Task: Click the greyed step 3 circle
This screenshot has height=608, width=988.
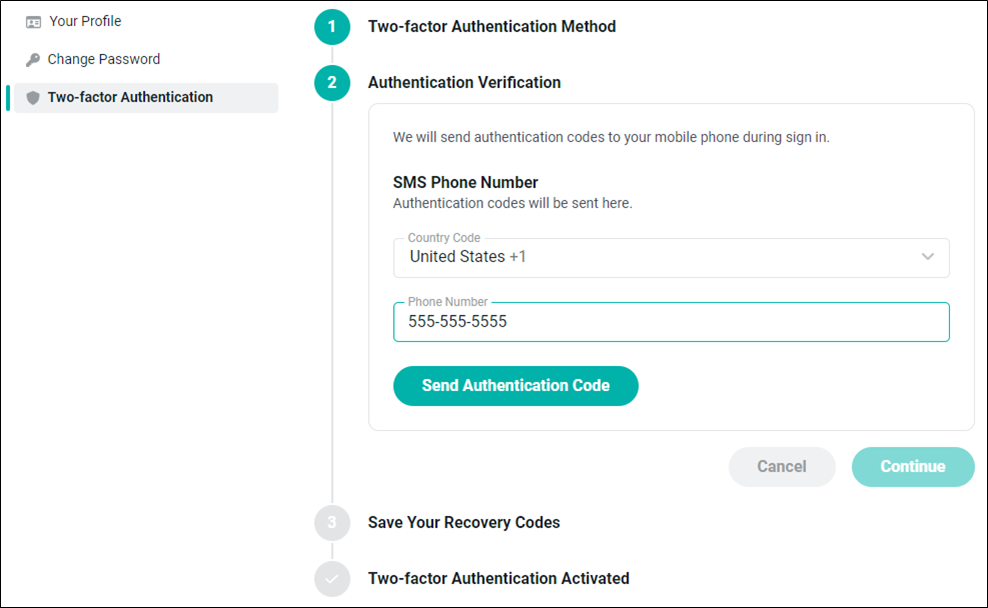Action: 332,522
